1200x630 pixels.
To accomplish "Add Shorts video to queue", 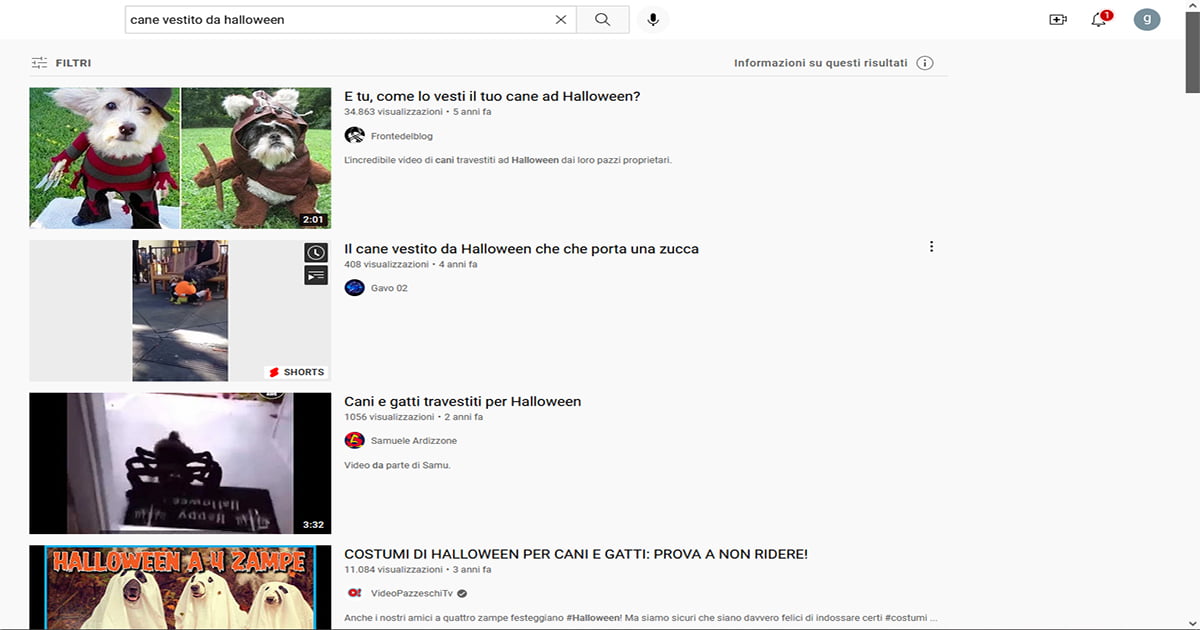I will (316, 275).
